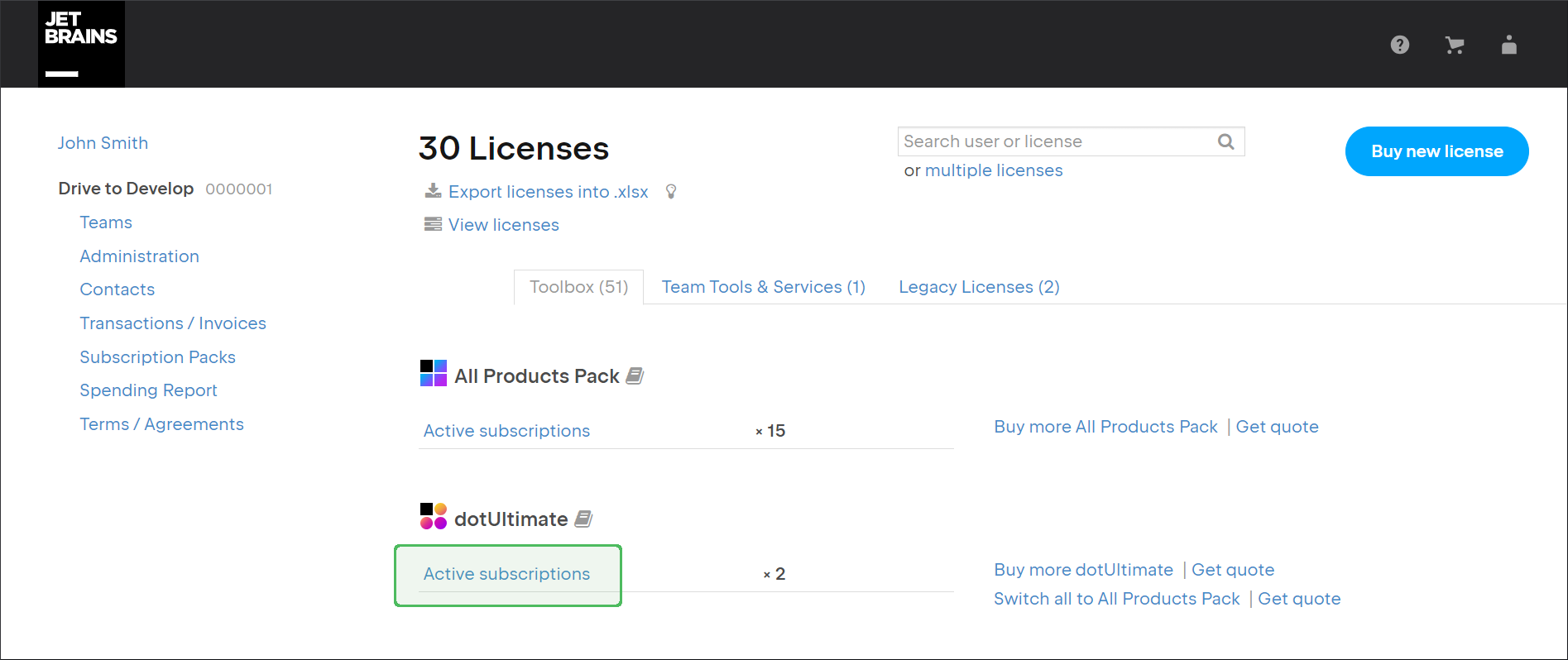Click the book icon beside All Products Pack
Viewport: 1568px width, 660px height.
[635, 375]
